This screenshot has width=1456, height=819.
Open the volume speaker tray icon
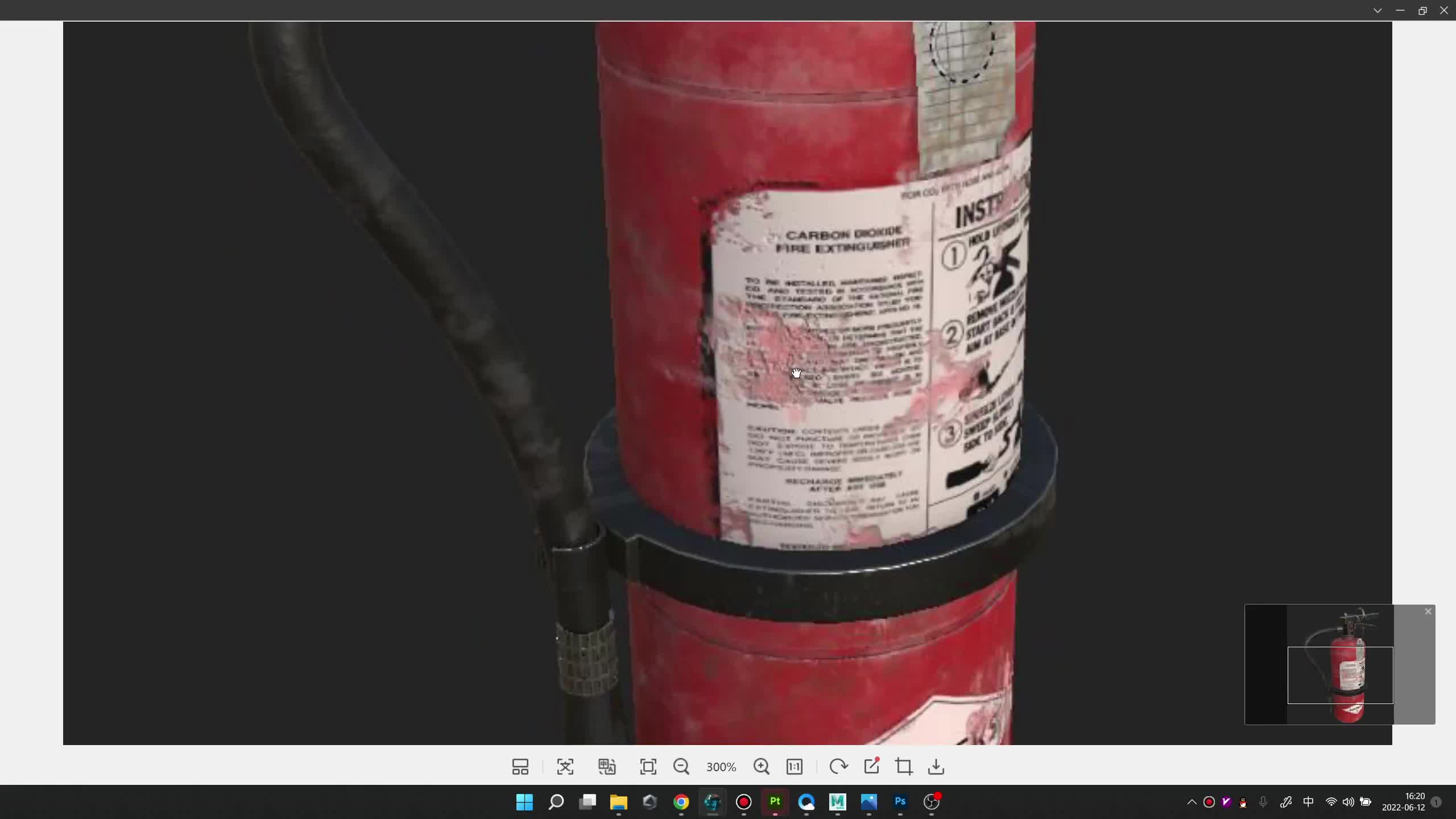[x=1348, y=802]
